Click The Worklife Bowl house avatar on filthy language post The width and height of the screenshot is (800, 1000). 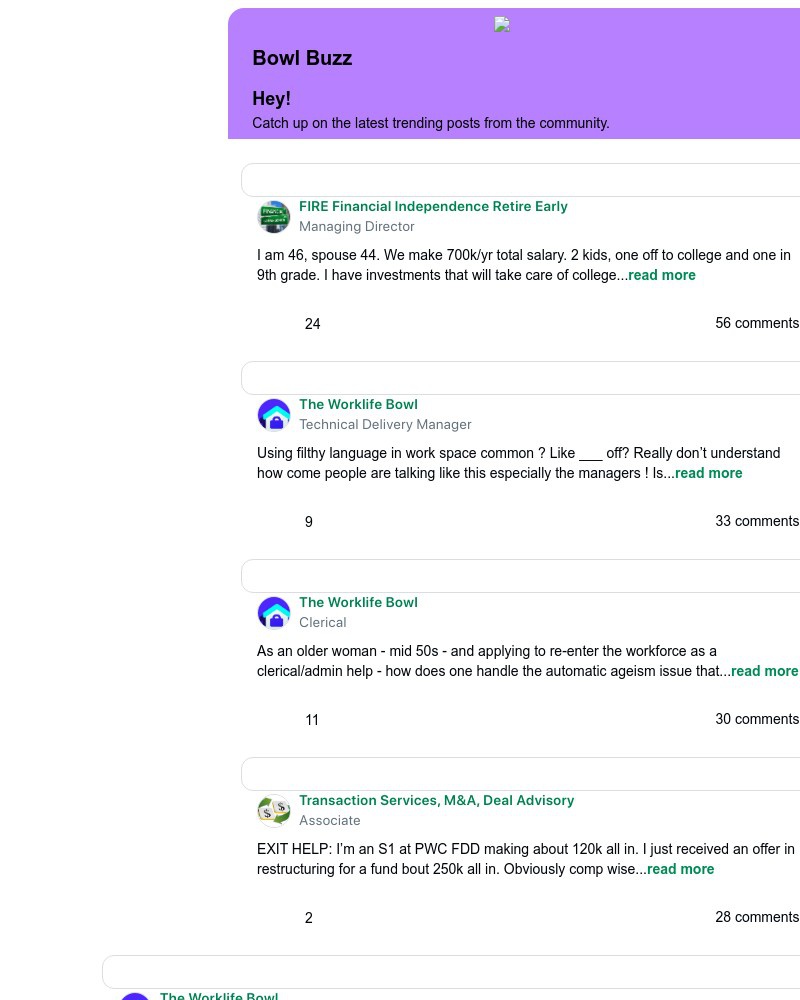274,414
